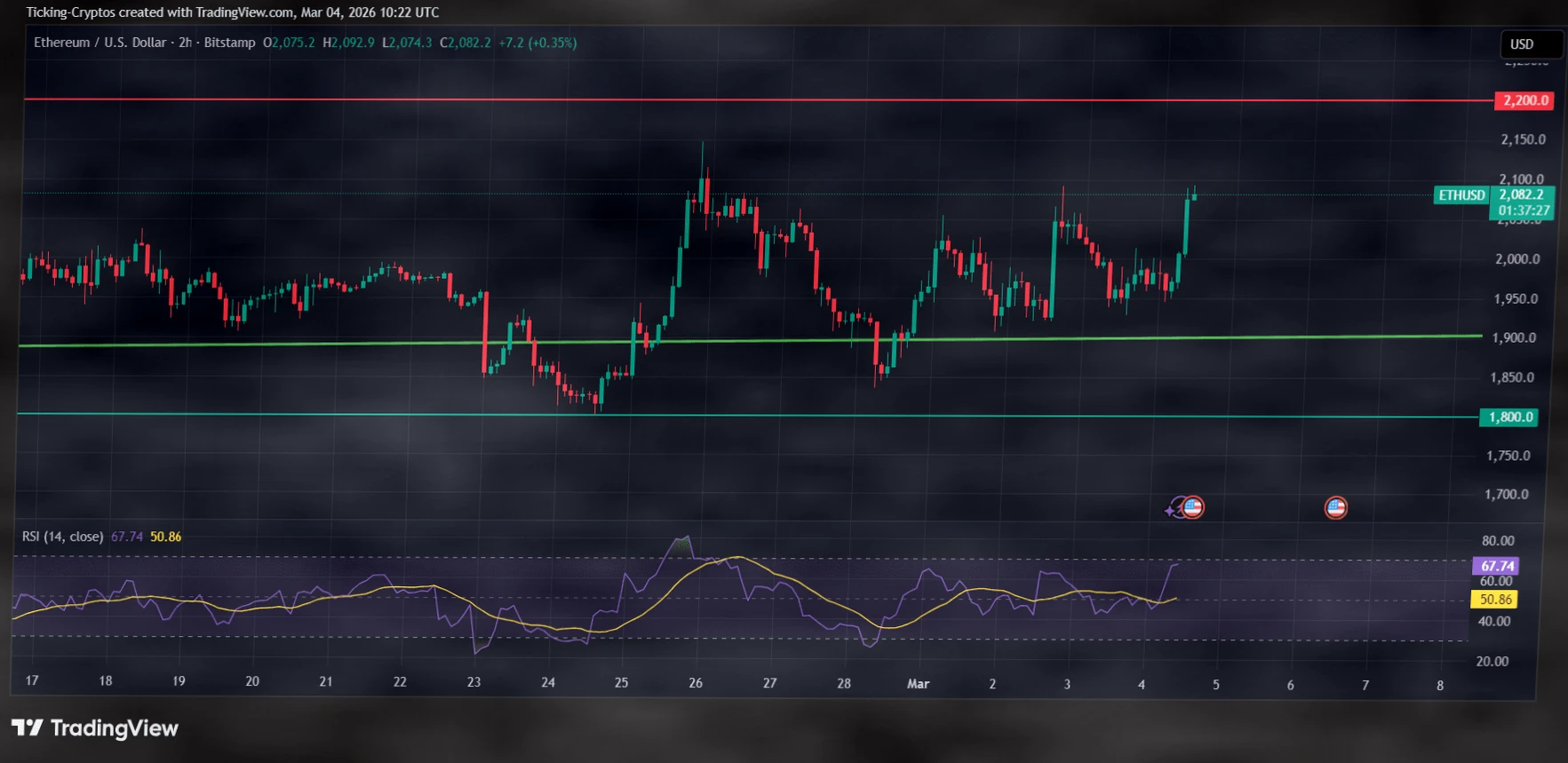Image resolution: width=1568 pixels, height=763 pixels.
Task: Click Bitstamp exchange name in the legend
Action: (x=229, y=43)
